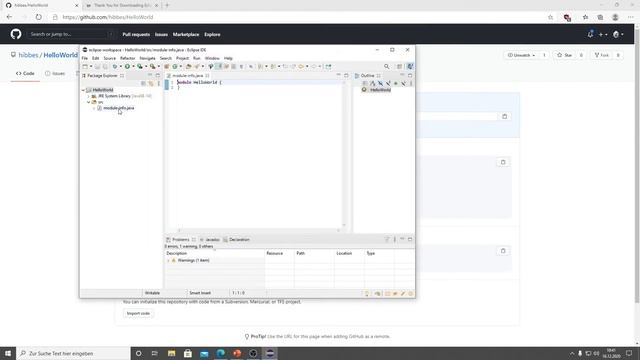Toggle Hide Static Members in Outline
The height and width of the screenshot is (360, 640).
[x=388, y=83]
